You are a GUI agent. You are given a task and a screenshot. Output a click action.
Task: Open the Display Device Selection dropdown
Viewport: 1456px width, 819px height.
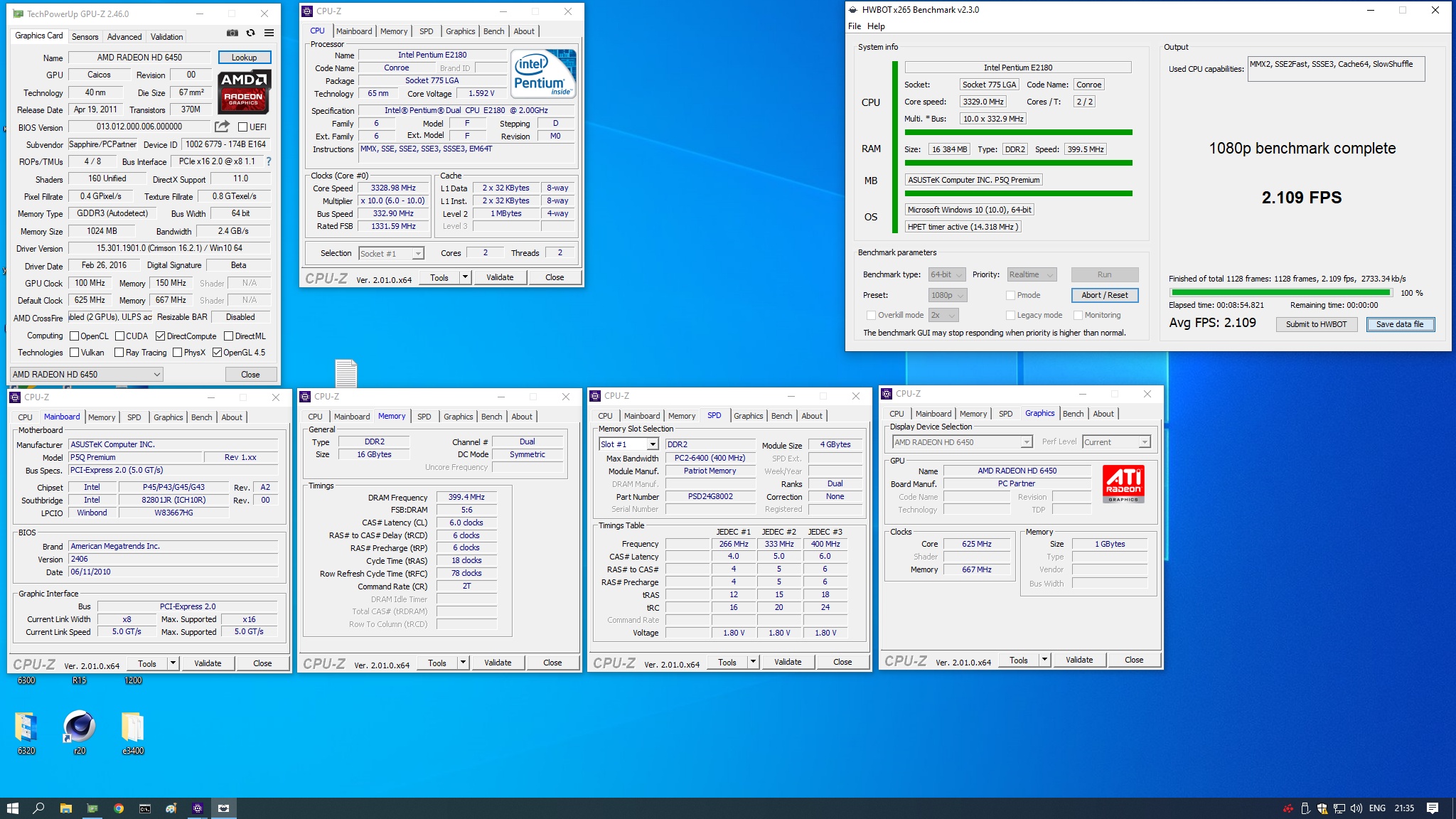(x=962, y=442)
